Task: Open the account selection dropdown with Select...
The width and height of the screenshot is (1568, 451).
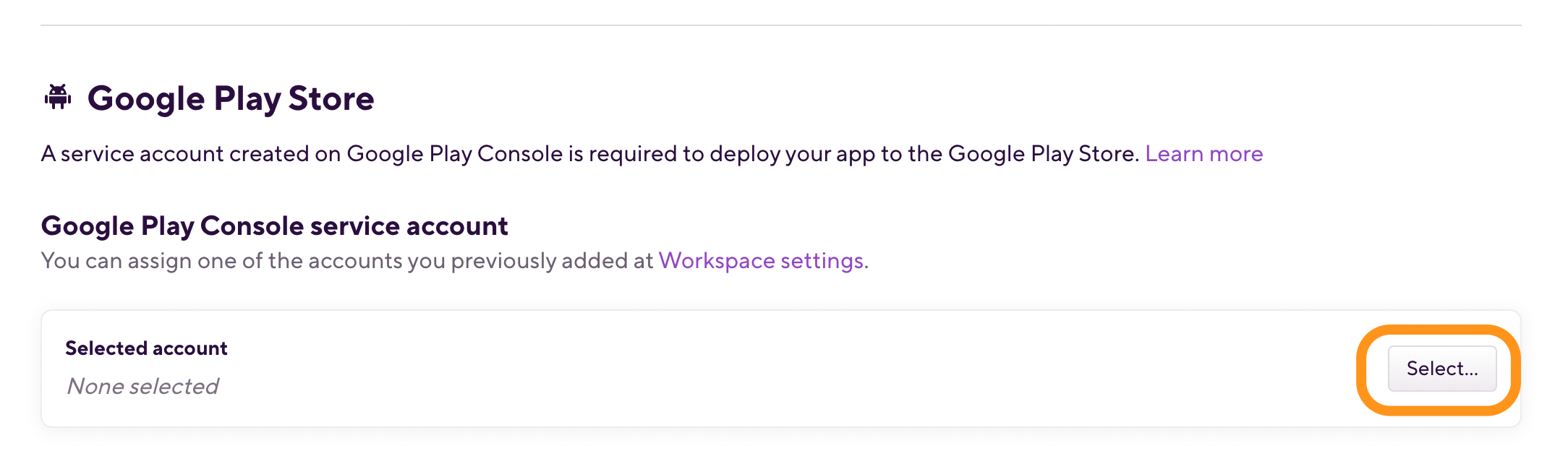Action: coord(1441,369)
